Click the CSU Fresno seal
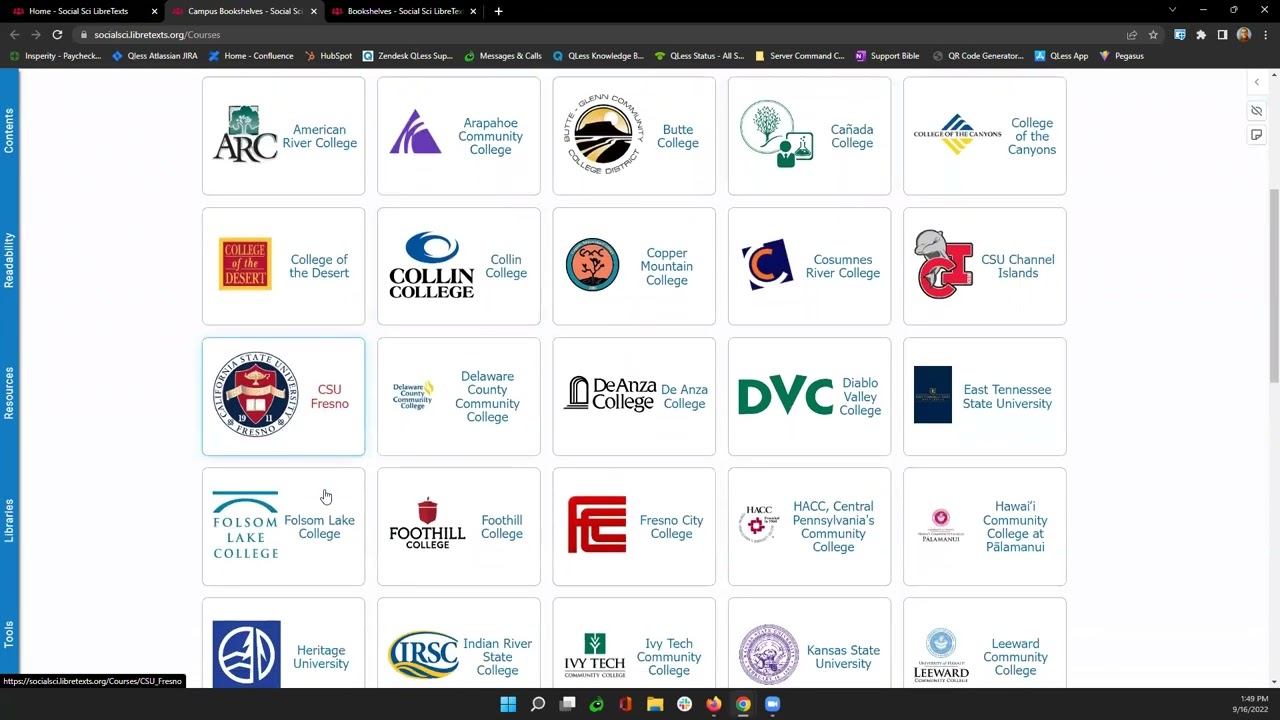Screen dimensions: 1280x720 point(256,395)
